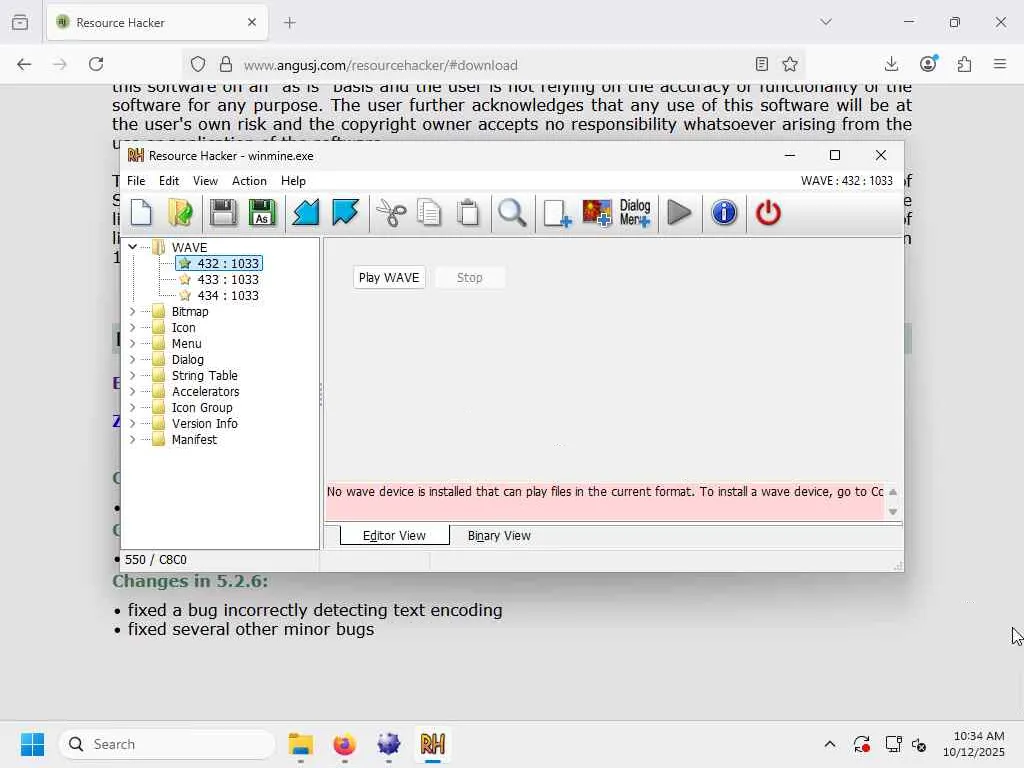Click the scissors Cut icon
Image resolution: width=1024 pixels, height=768 pixels.
click(391, 213)
